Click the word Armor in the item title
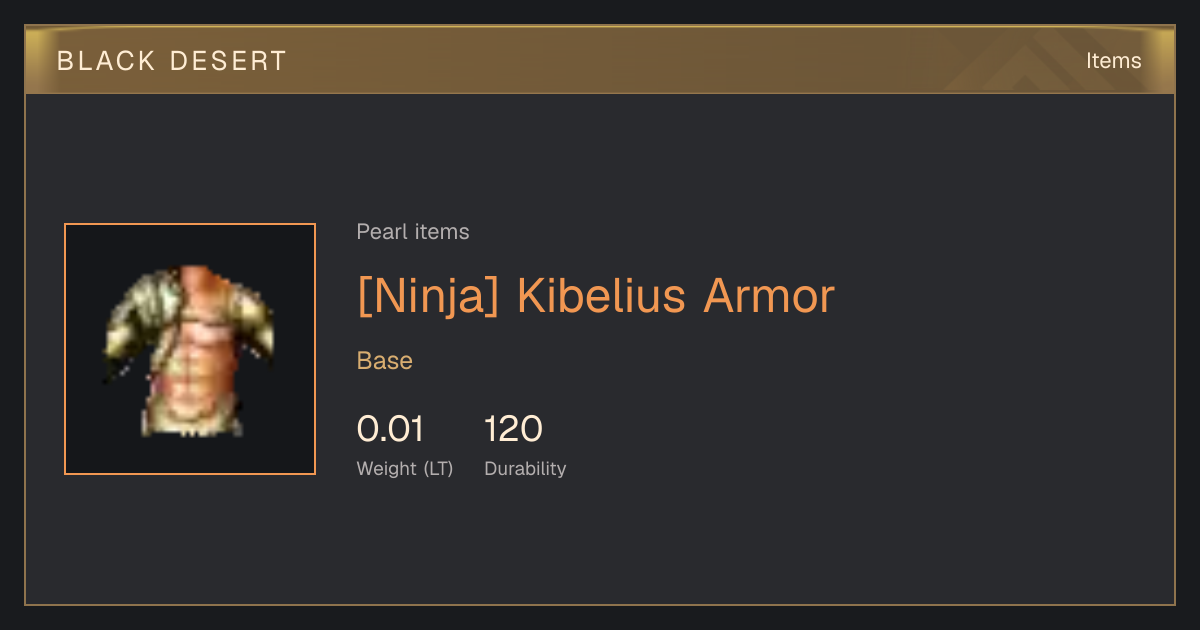This screenshot has width=1200, height=630. [x=769, y=296]
